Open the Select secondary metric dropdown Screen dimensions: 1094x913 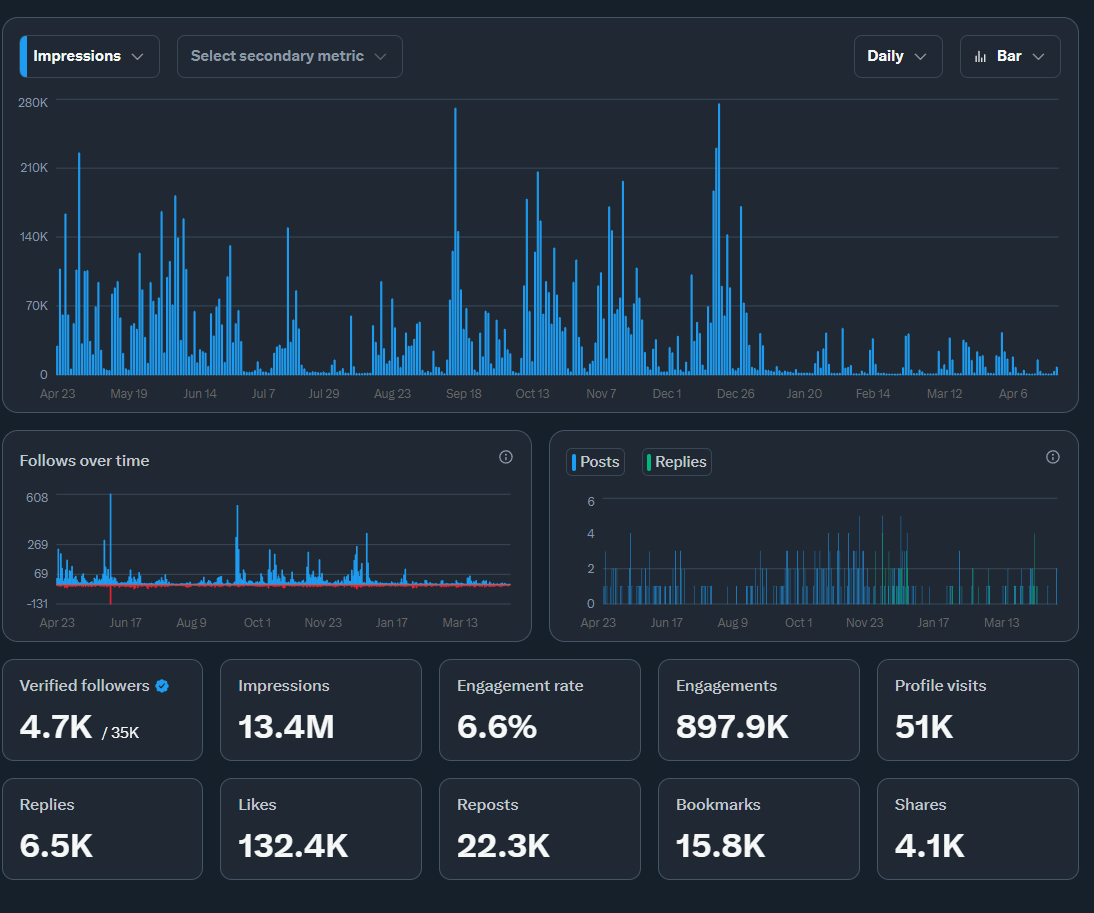coord(290,56)
